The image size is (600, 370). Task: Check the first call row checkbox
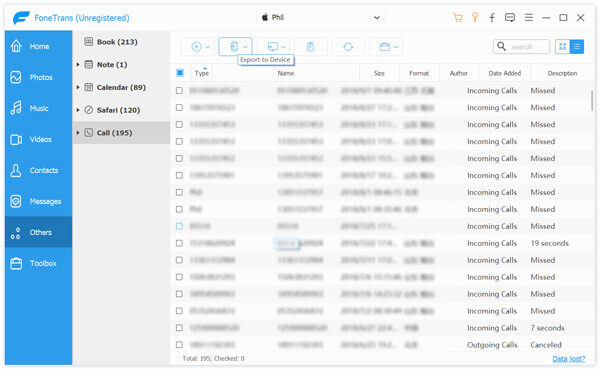(x=179, y=91)
